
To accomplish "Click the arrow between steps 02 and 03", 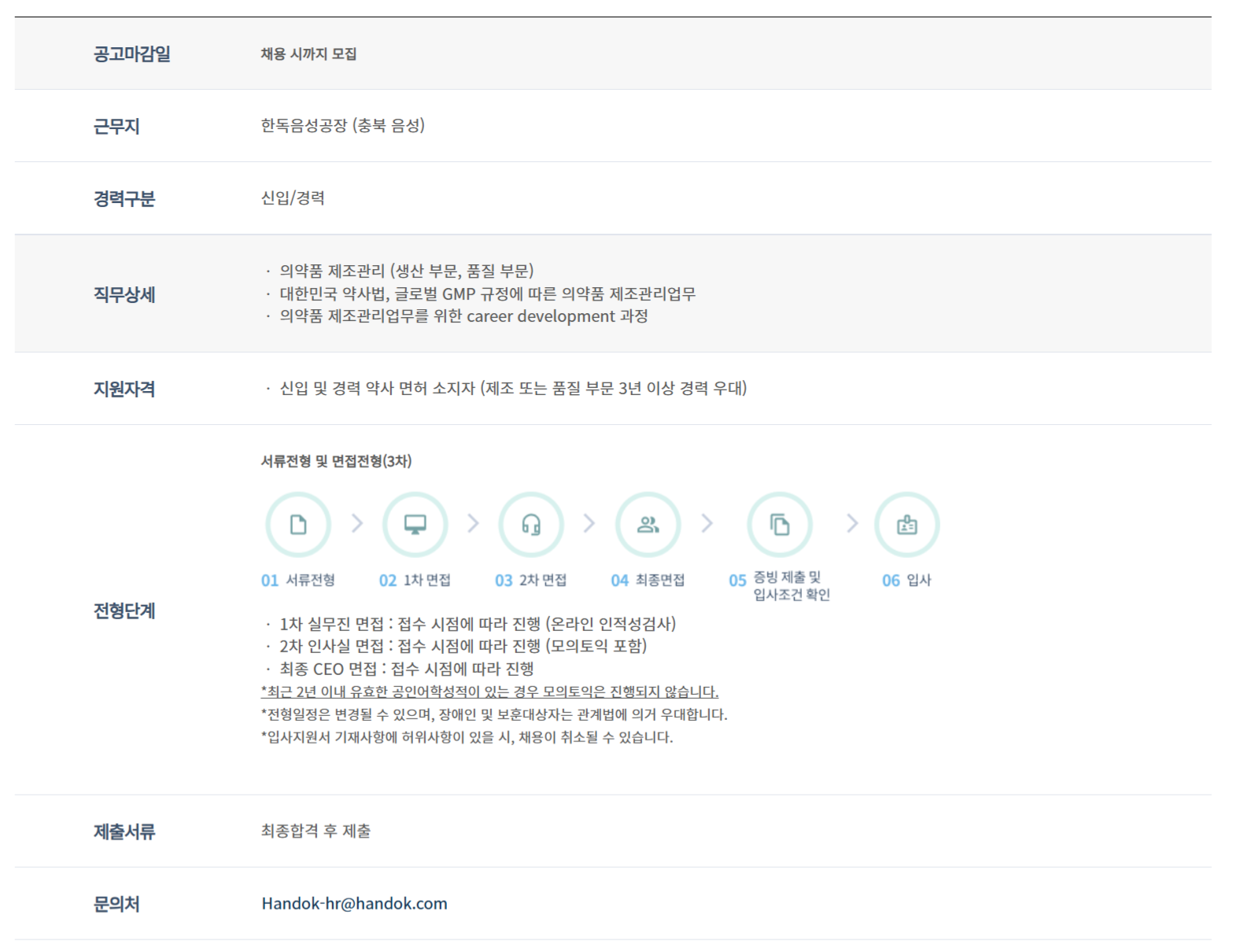I will 473,523.
